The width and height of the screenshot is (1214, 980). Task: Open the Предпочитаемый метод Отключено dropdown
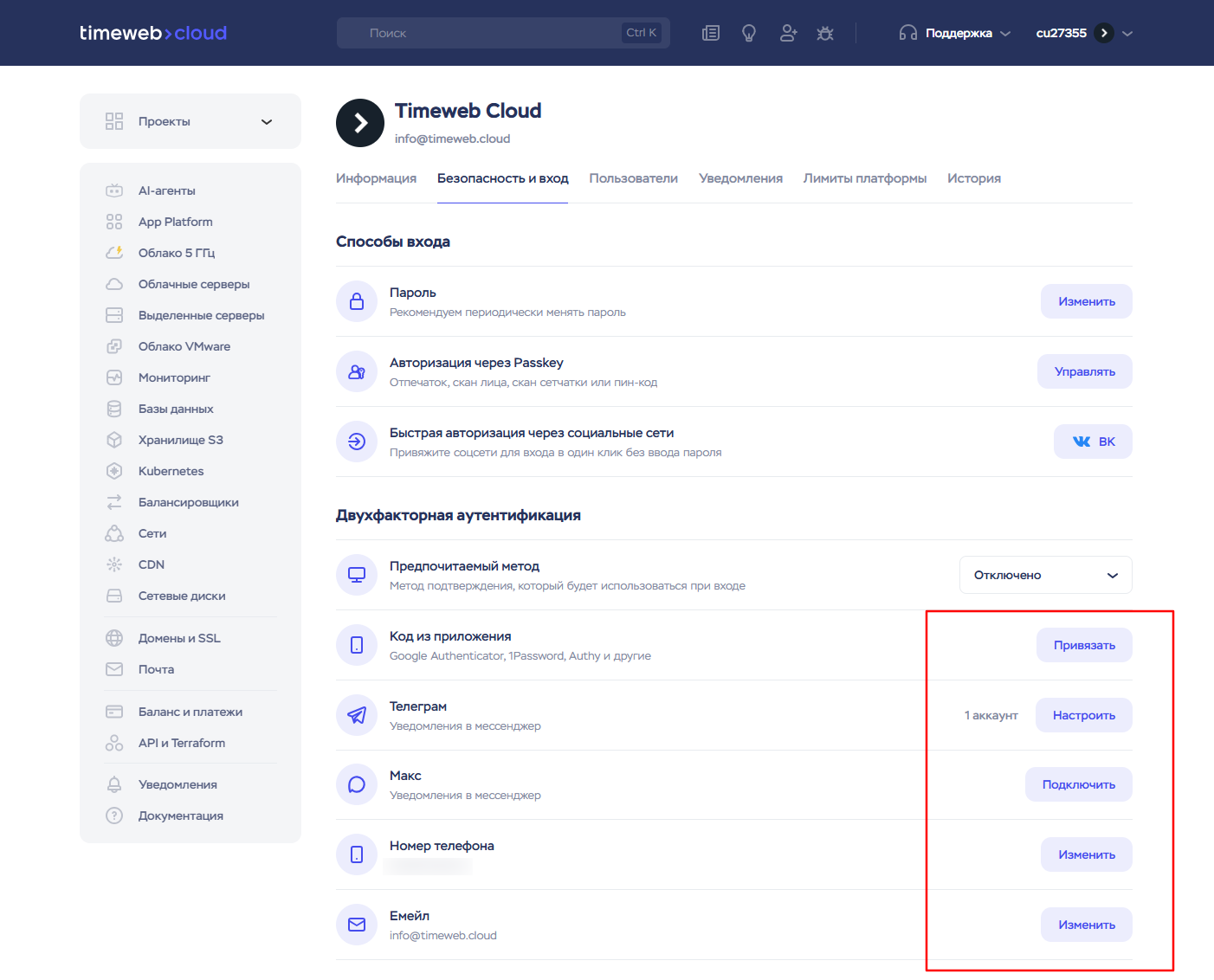1045,575
